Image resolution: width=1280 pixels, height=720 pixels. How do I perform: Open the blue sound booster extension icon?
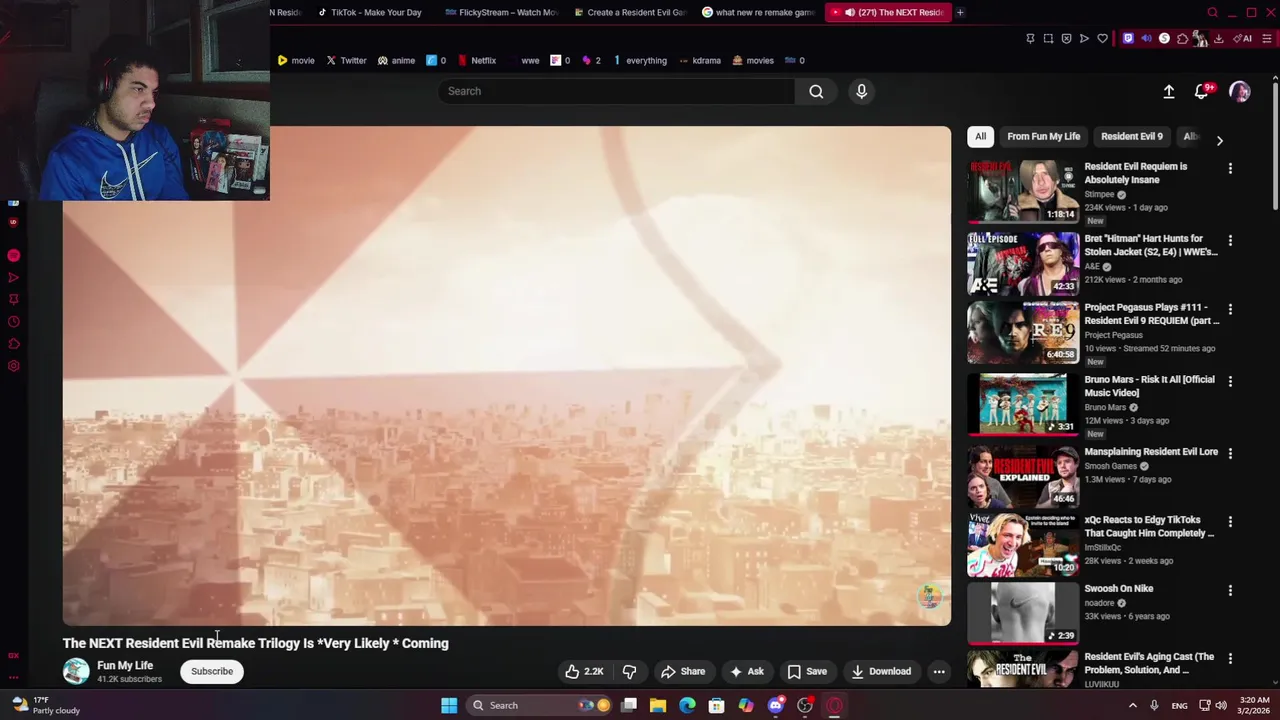pos(1146,39)
